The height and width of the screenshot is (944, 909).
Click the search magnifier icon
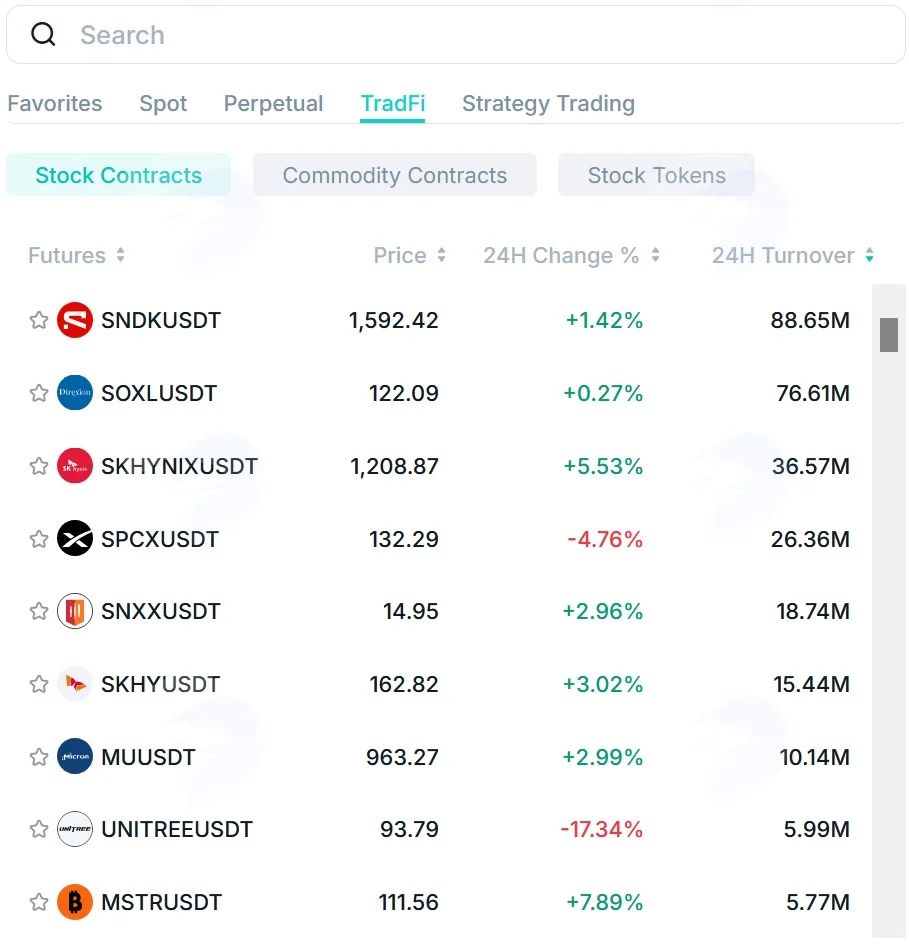click(43, 34)
